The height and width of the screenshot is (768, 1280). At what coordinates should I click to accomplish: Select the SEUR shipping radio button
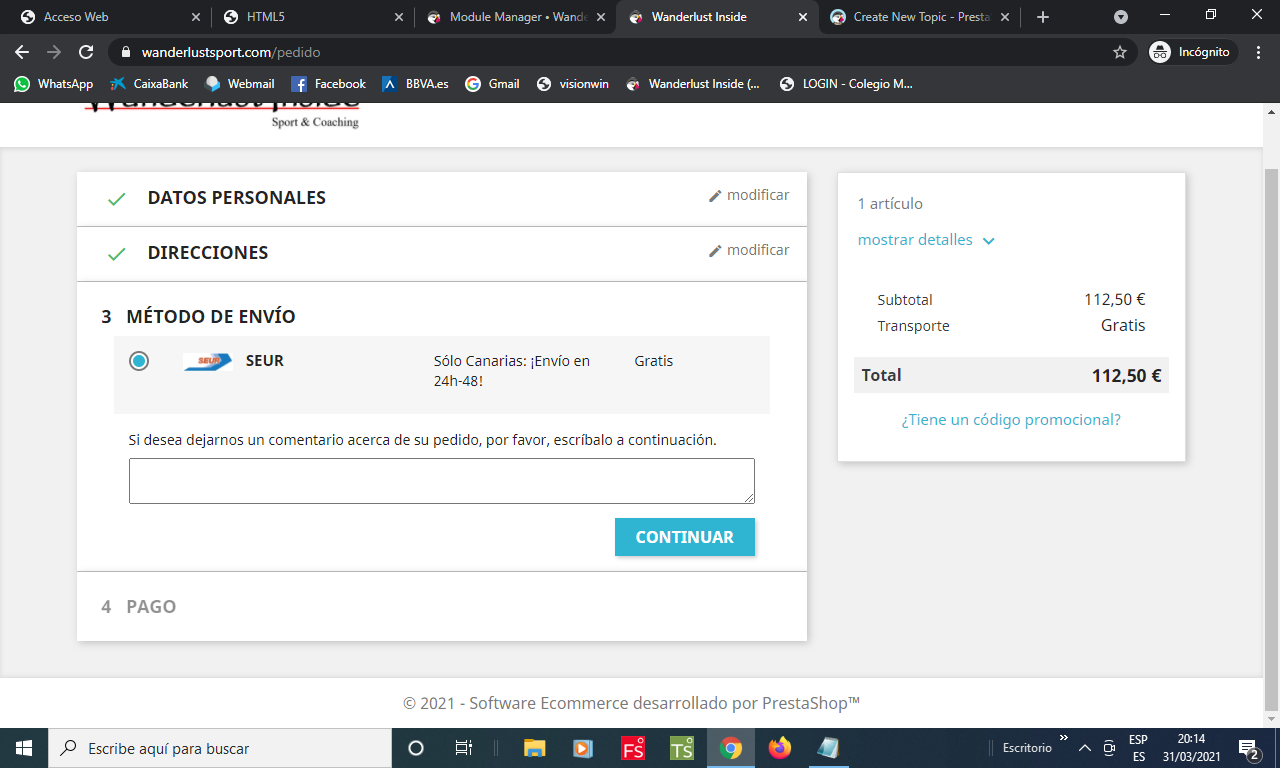(x=139, y=361)
